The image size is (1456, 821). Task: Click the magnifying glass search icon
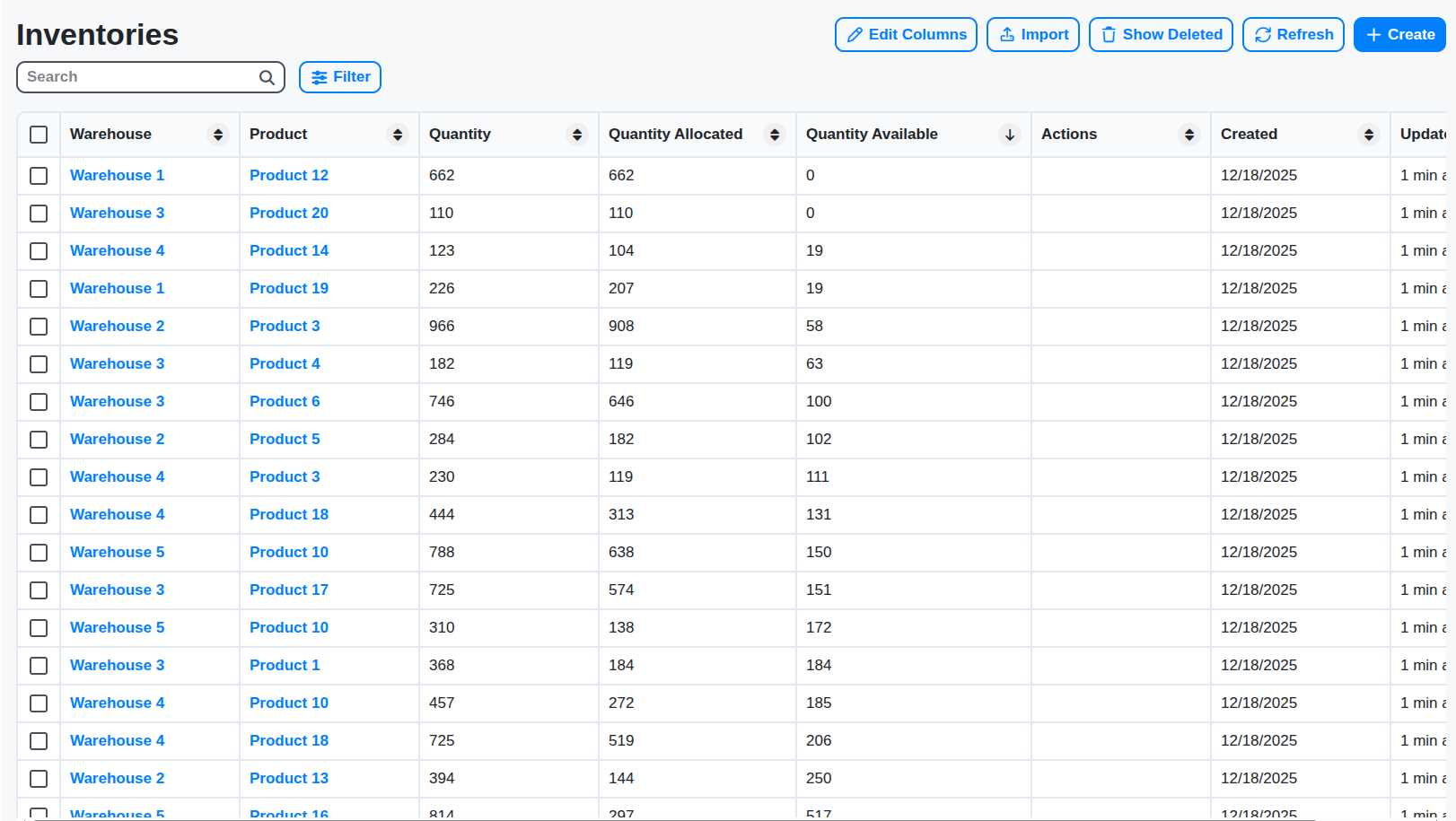(266, 77)
